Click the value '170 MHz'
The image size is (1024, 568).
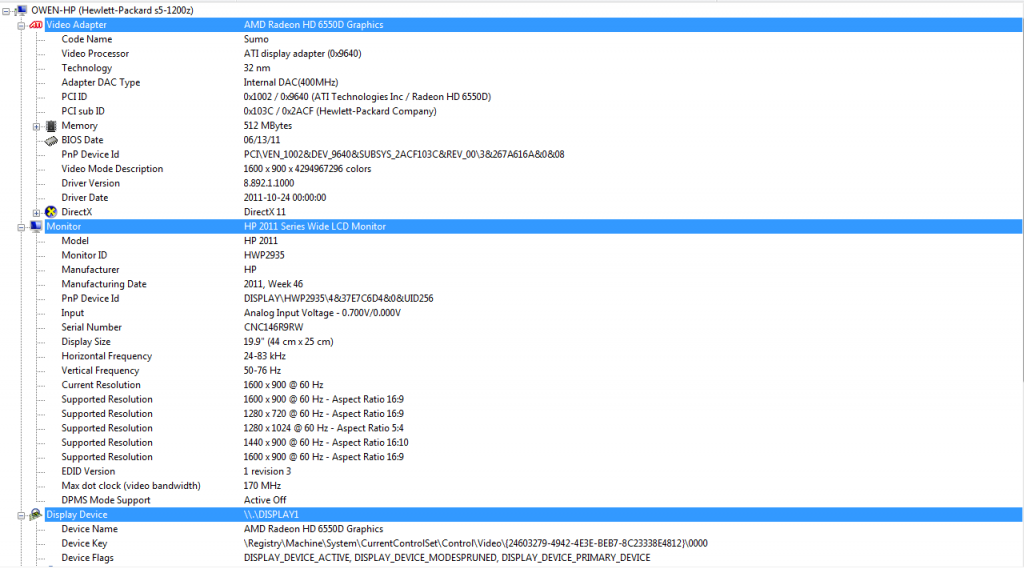(262, 486)
